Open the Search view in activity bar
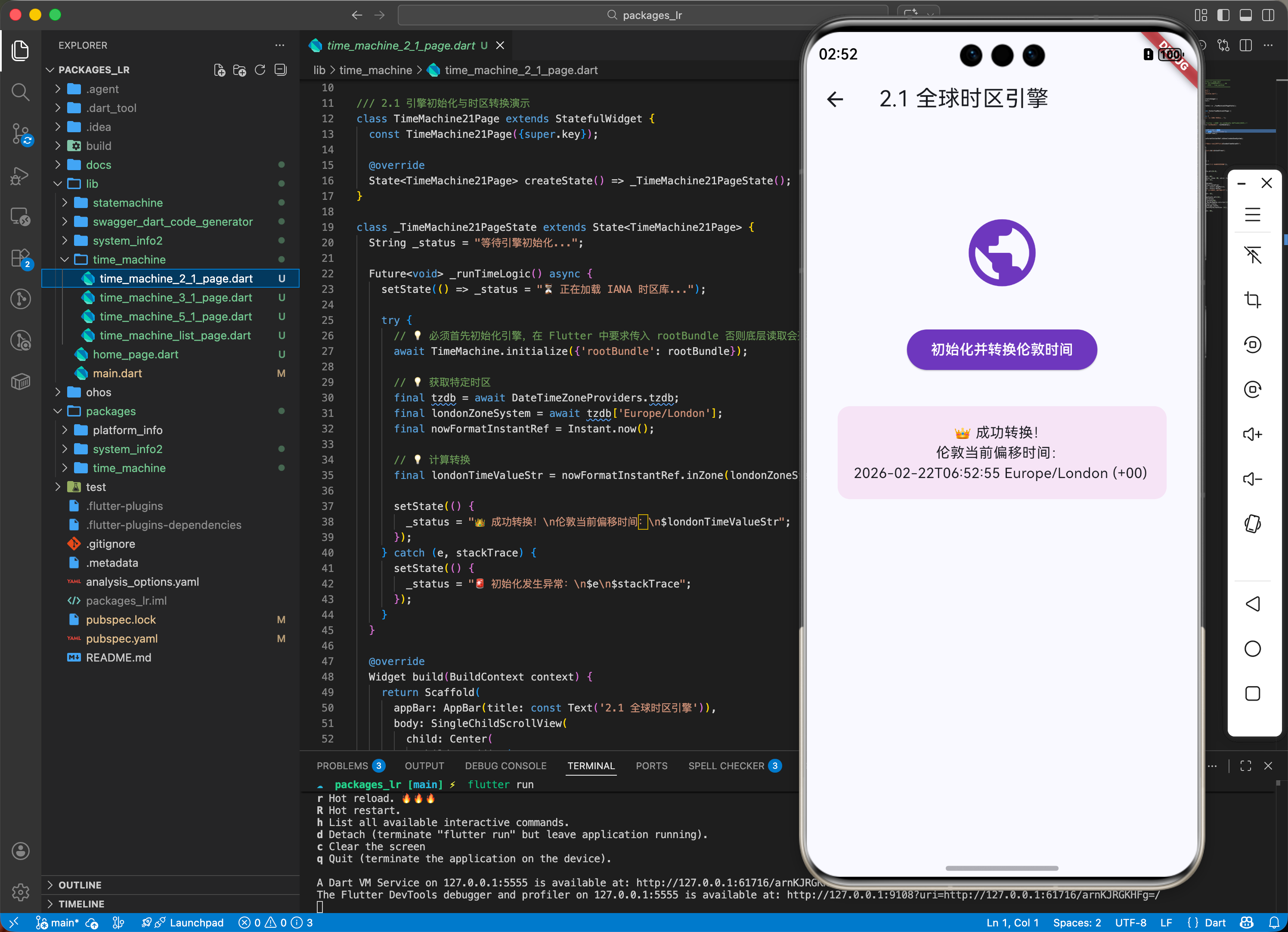The height and width of the screenshot is (932, 1288). pyautogui.click(x=20, y=91)
